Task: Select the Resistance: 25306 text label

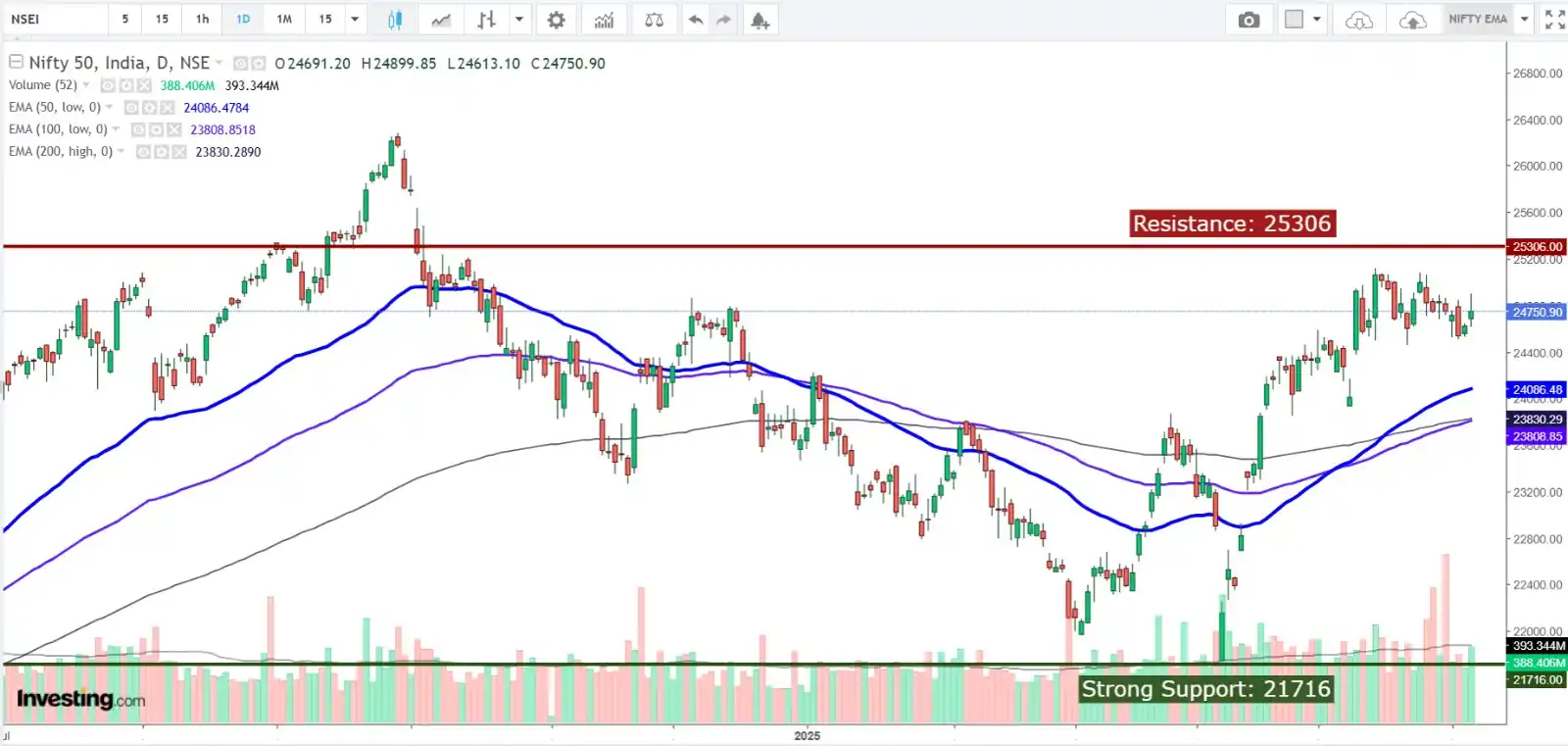Action: pyautogui.click(x=1232, y=224)
